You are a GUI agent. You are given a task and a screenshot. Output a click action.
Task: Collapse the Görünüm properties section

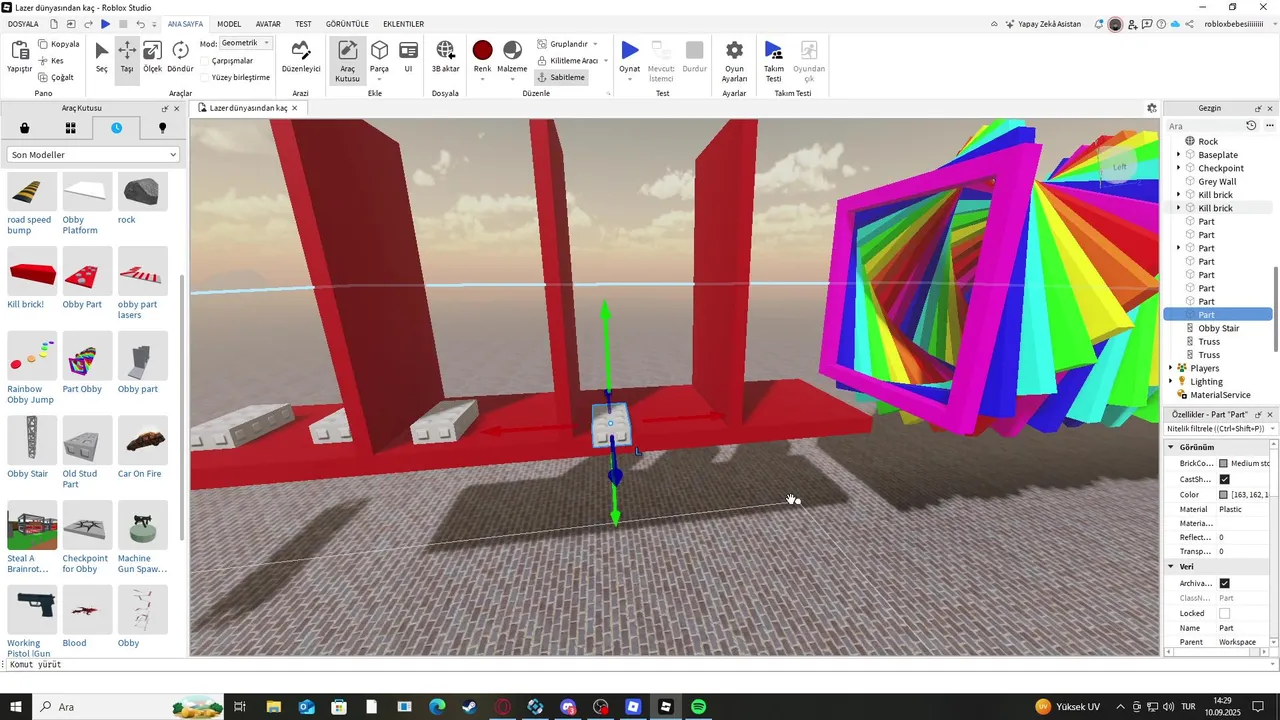point(1171,447)
